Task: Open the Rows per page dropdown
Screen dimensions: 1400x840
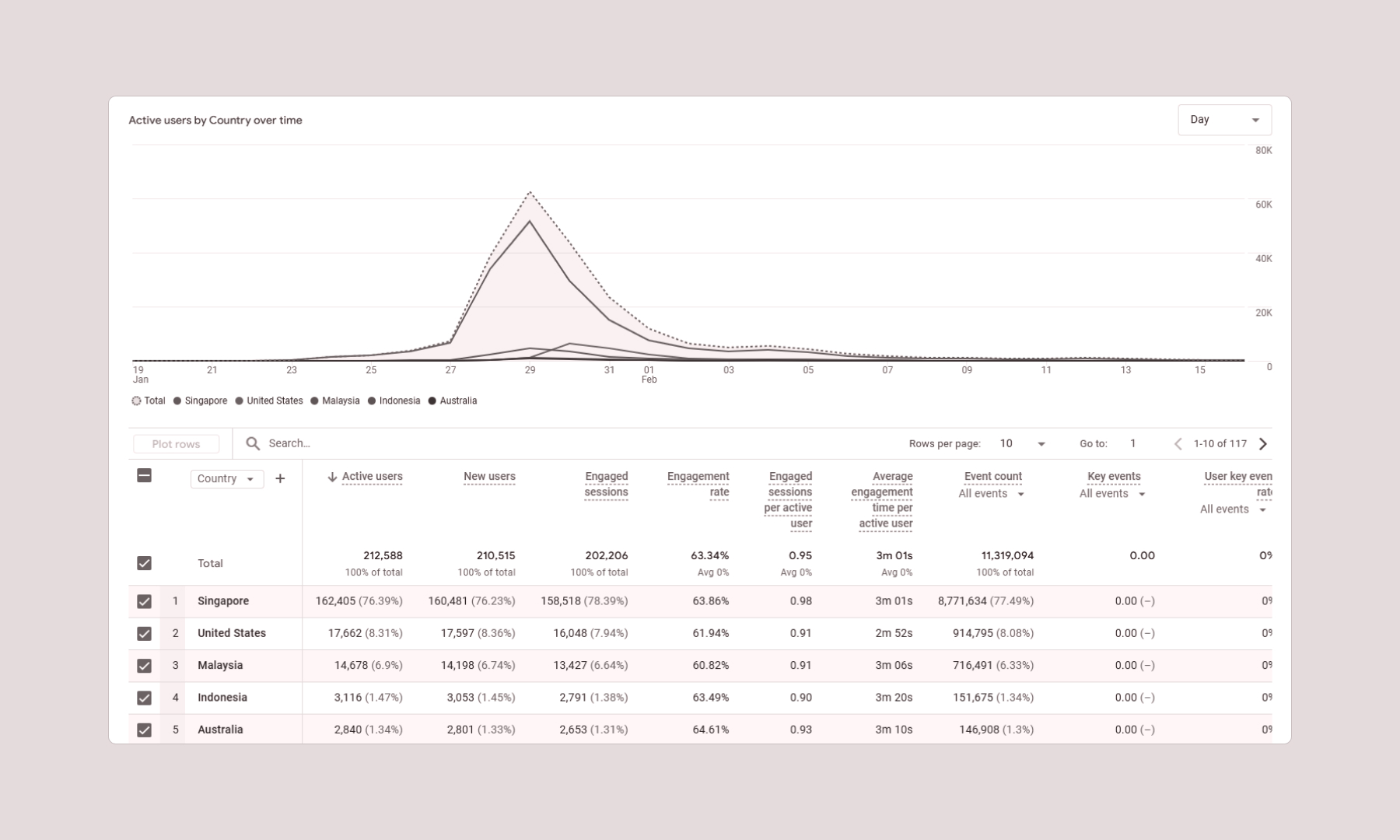Action: pos(1022,443)
